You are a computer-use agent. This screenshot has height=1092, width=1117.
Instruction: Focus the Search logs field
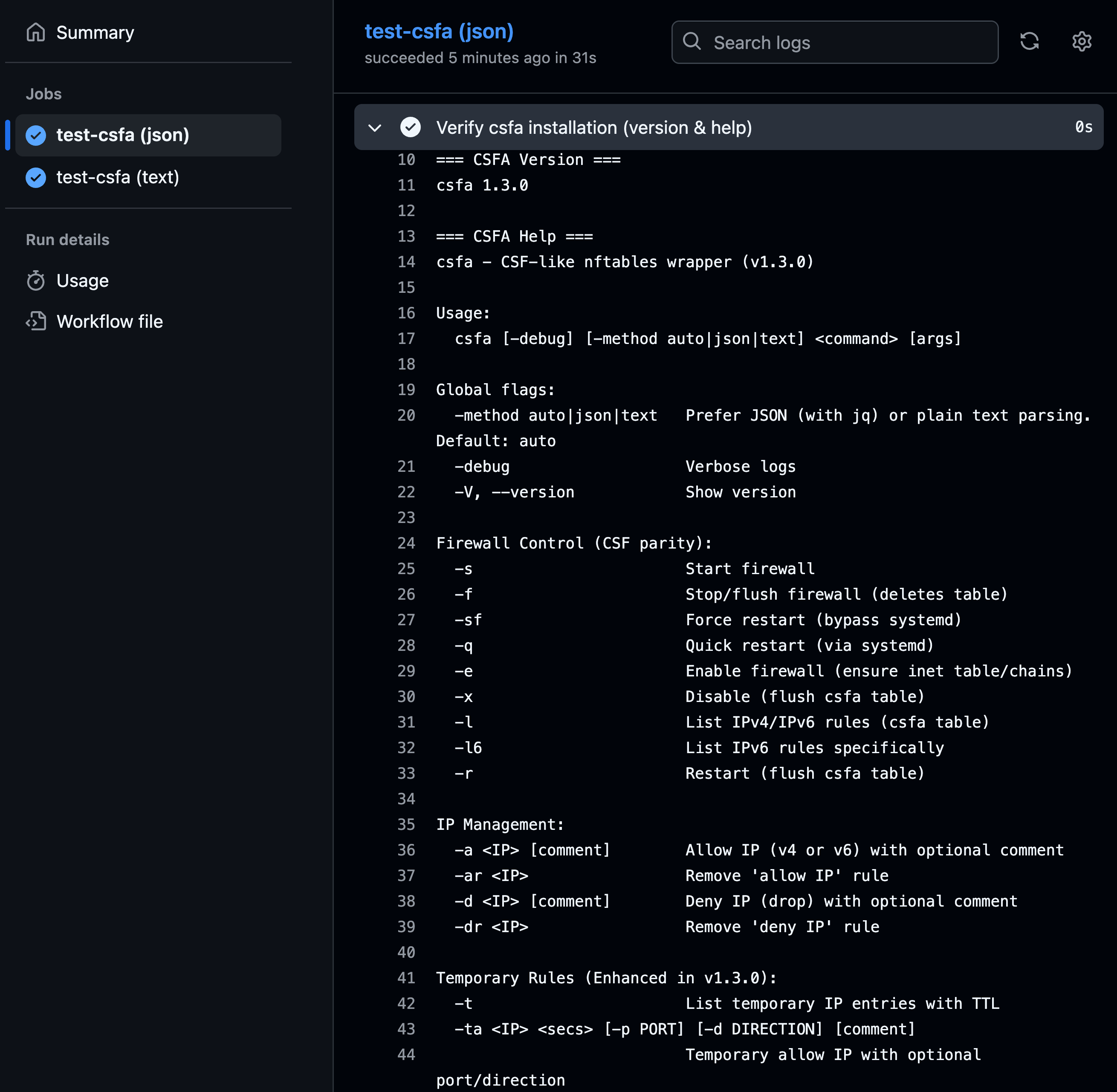point(835,43)
